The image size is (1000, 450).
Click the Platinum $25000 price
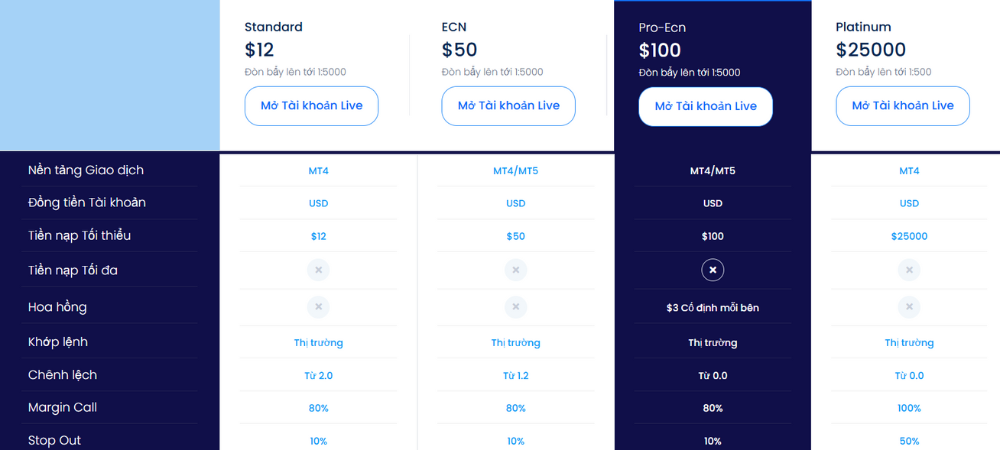[871, 50]
